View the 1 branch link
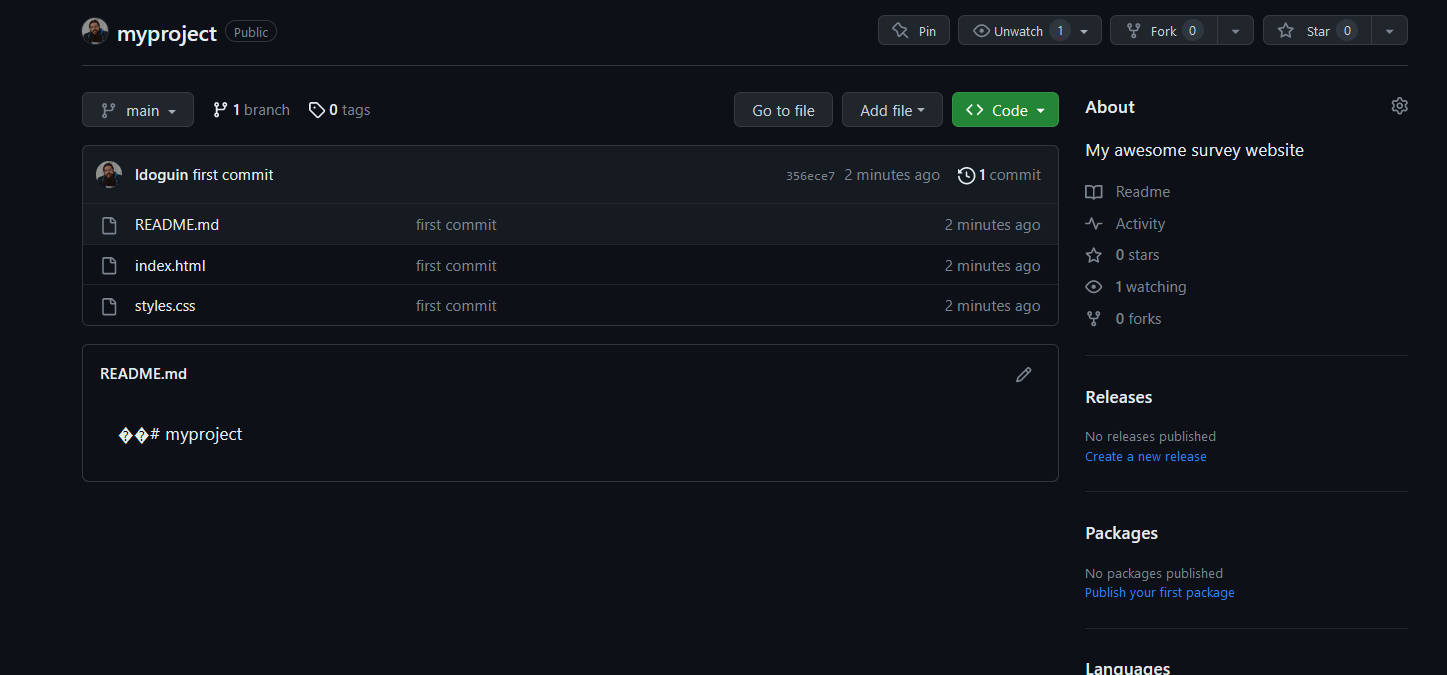The image size is (1447, 675). 252,110
